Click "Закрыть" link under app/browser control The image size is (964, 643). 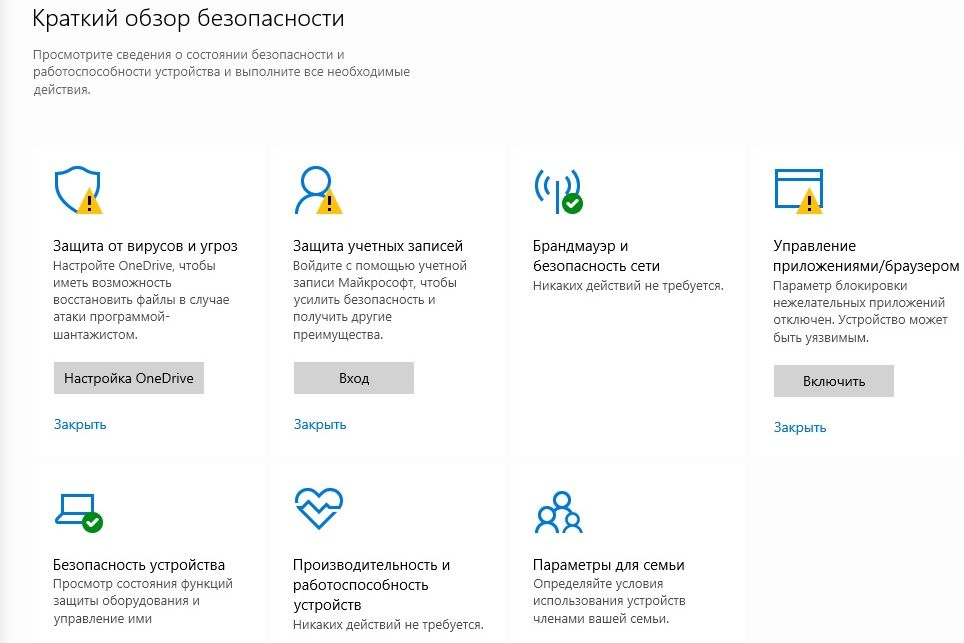(800, 427)
